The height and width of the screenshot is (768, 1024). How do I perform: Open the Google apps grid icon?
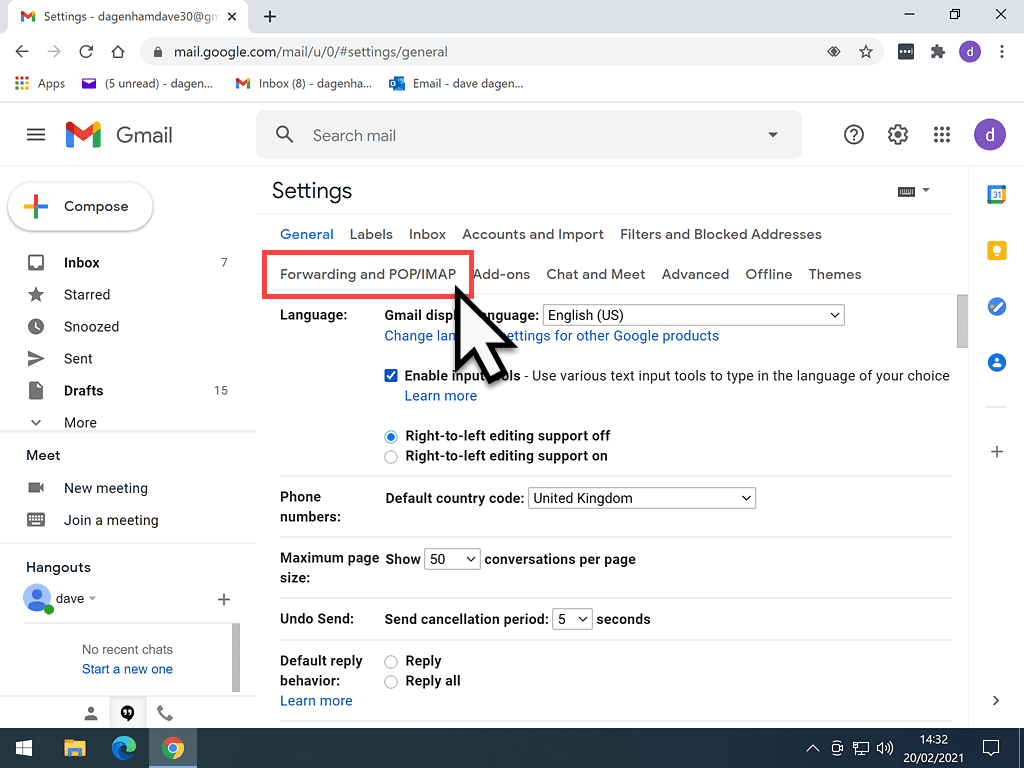(941, 135)
